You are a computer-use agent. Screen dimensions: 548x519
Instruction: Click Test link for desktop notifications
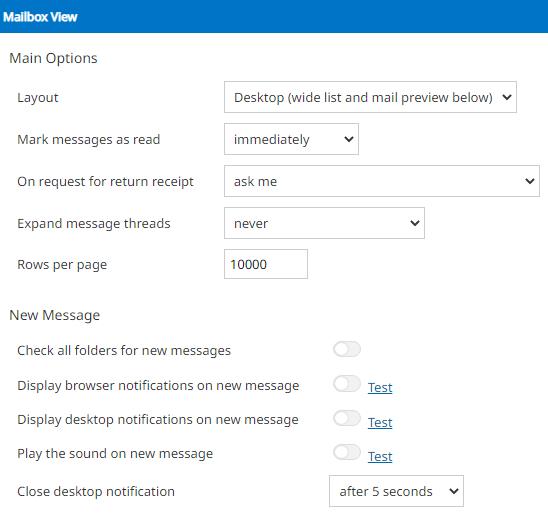380,423
